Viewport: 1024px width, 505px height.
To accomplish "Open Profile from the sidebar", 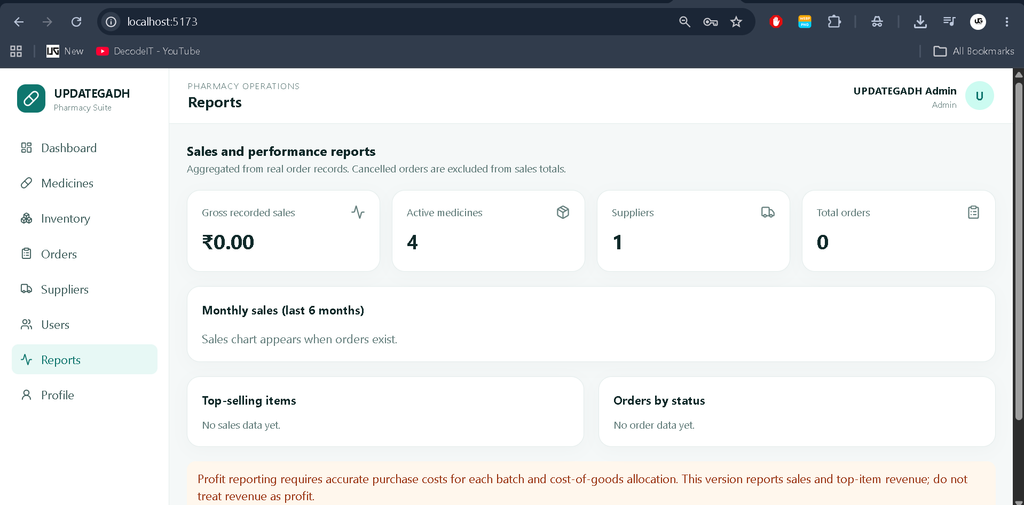I will pyautogui.click(x=84, y=395).
